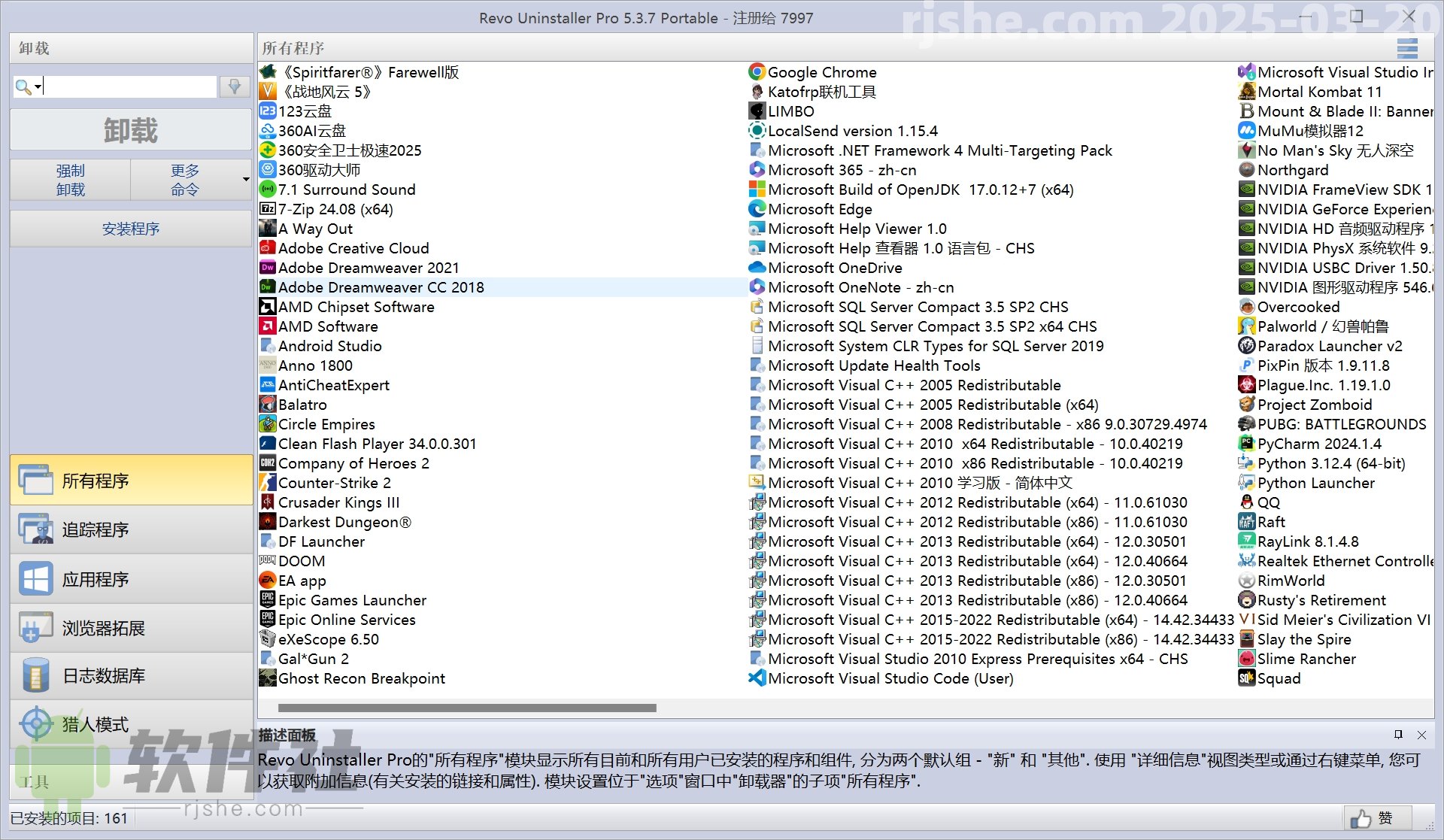Click the NVIDIA FrameView SDK icon
The image size is (1444, 840).
point(1246,190)
